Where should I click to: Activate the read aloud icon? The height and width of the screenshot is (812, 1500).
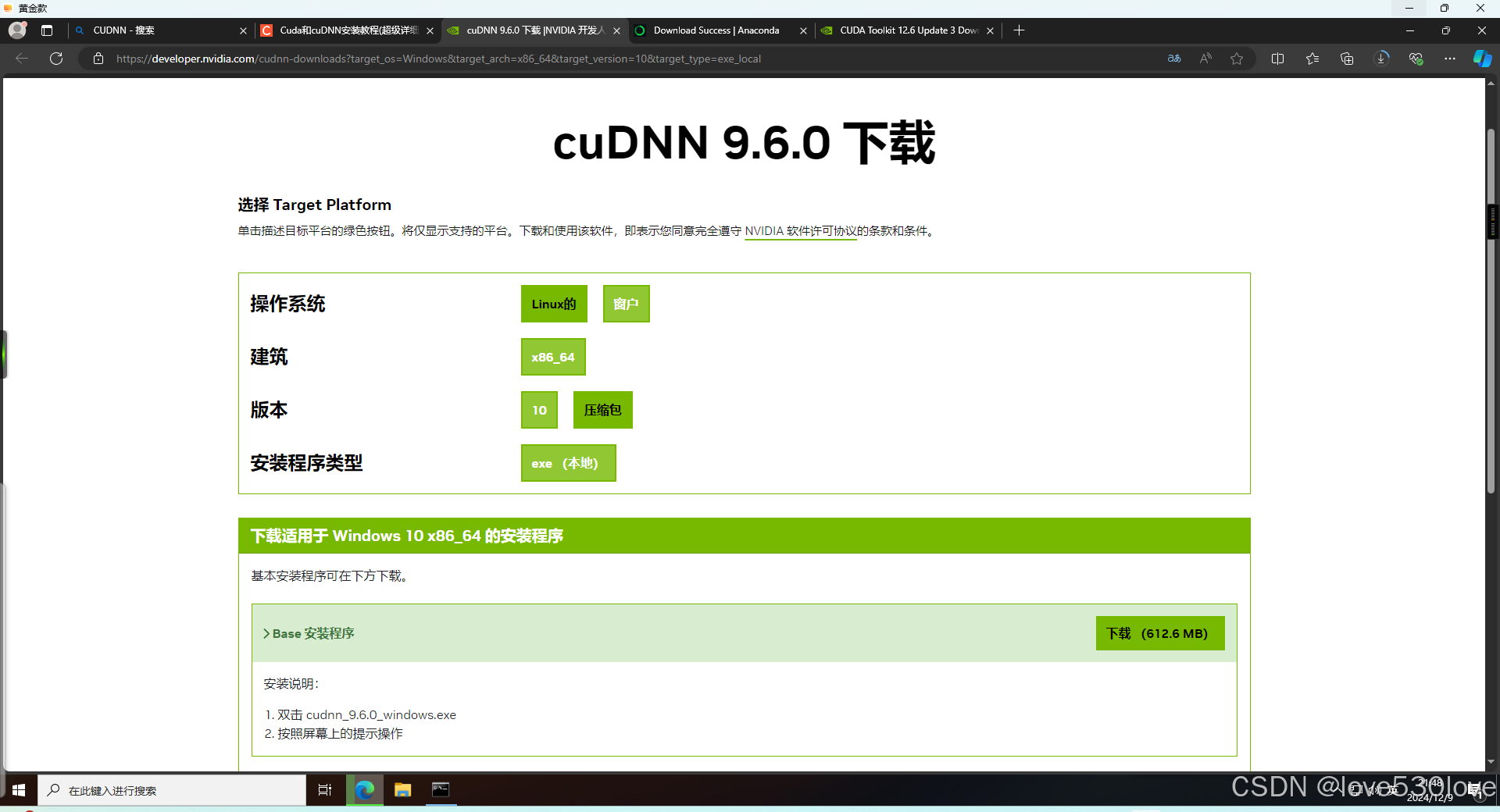(1205, 59)
